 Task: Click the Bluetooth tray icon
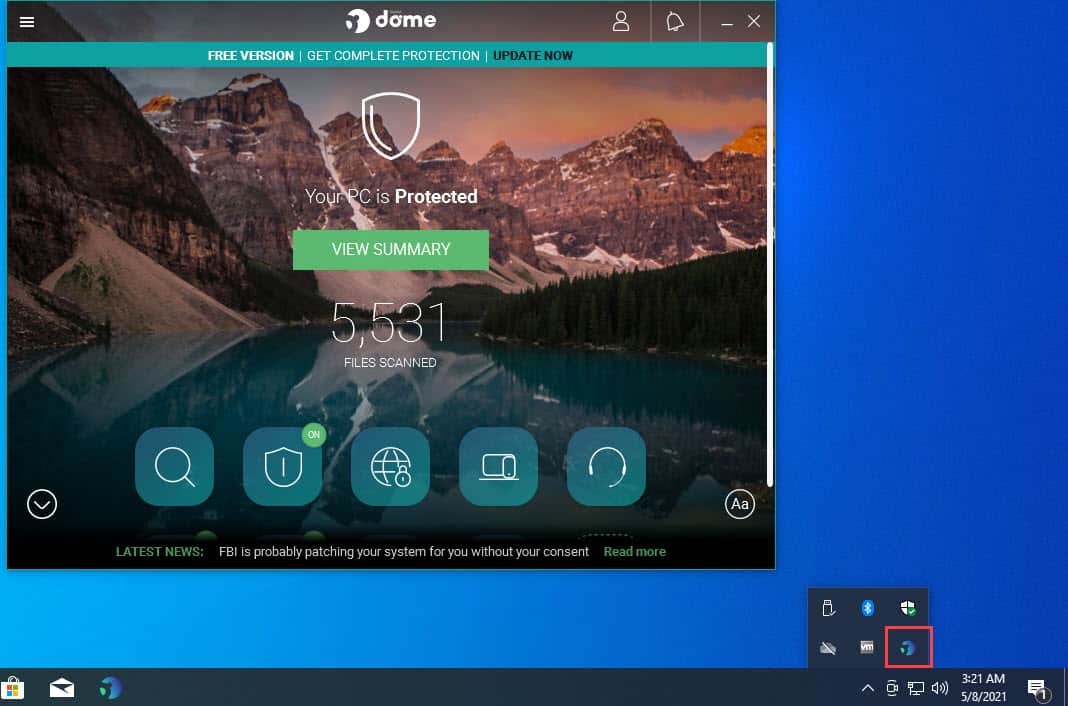[x=868, y=607]
